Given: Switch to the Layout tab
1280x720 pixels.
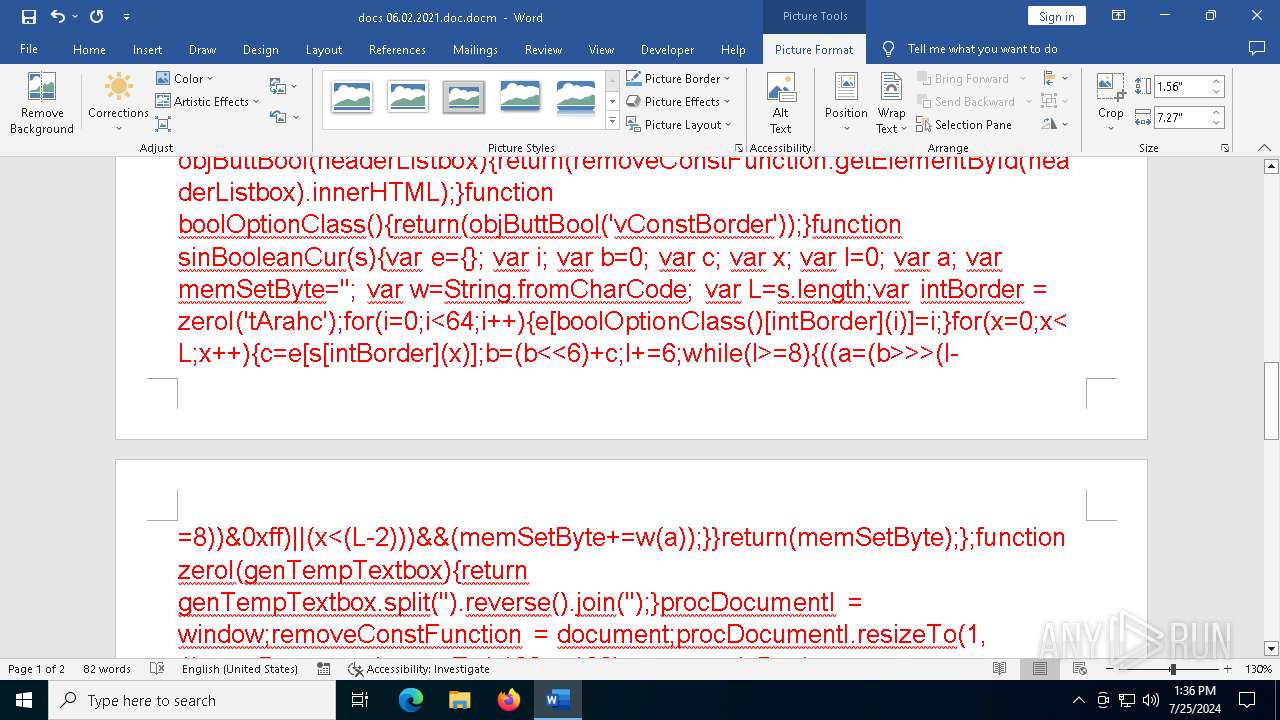Looking at the screenshot, I should 323,49.
